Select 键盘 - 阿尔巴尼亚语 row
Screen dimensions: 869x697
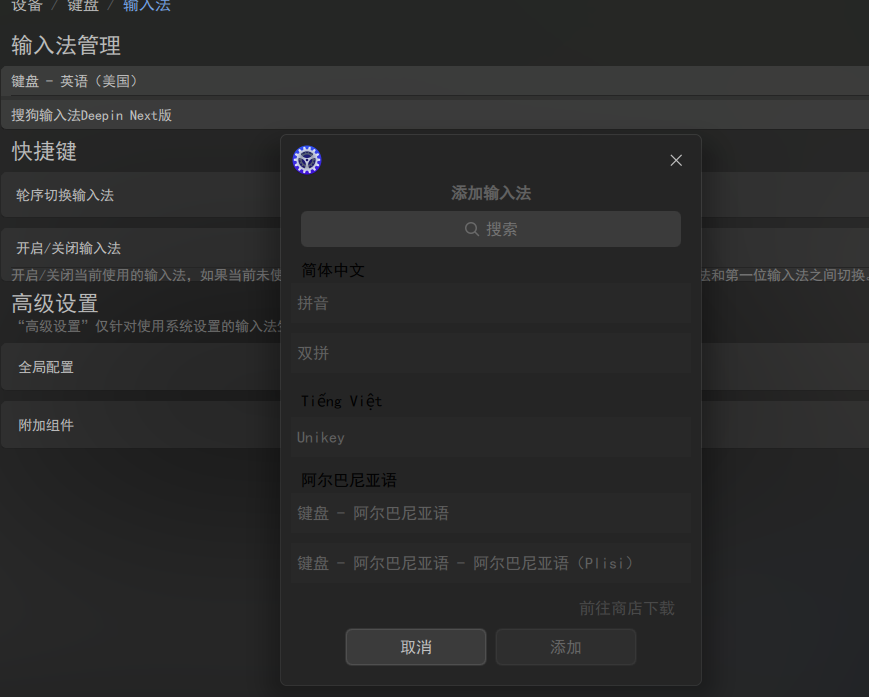pos(490,513)
